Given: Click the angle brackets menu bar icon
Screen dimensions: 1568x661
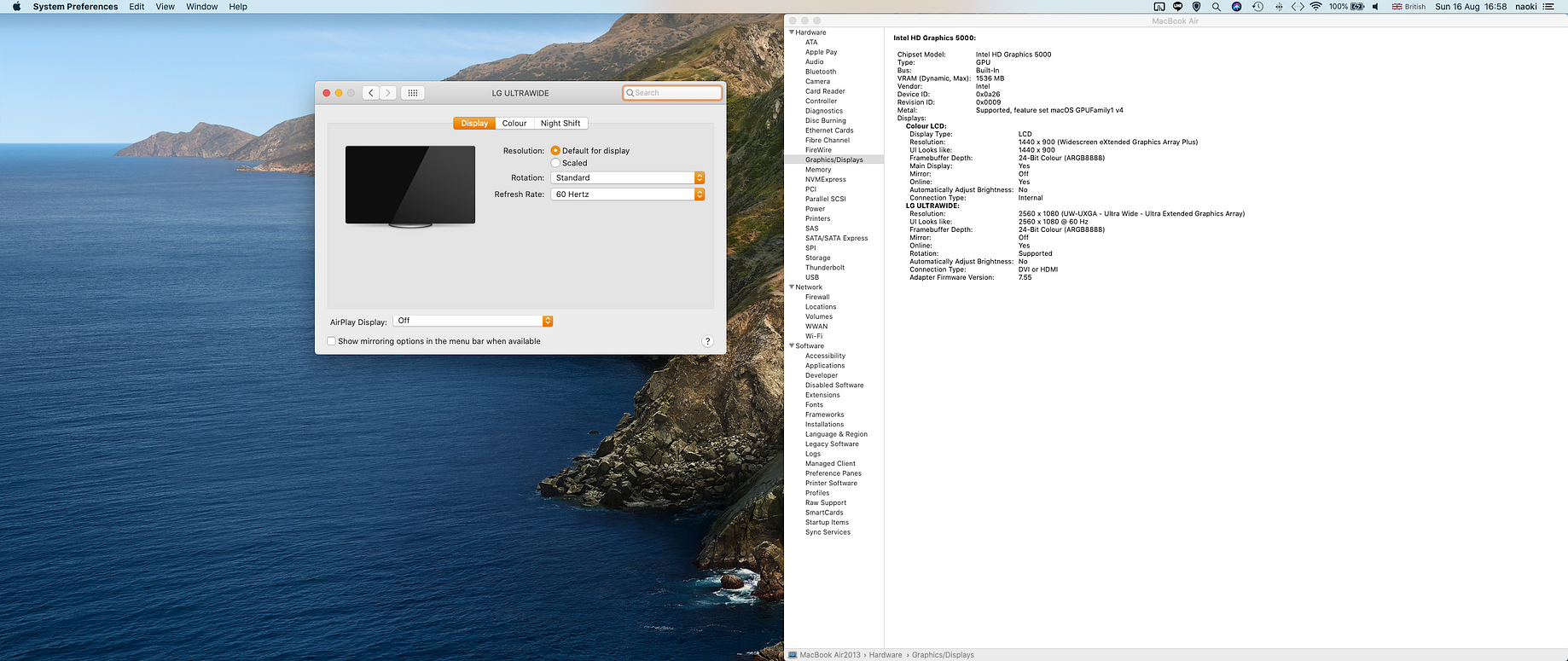Looking at the screenshot, I should tap(1298, 6).
